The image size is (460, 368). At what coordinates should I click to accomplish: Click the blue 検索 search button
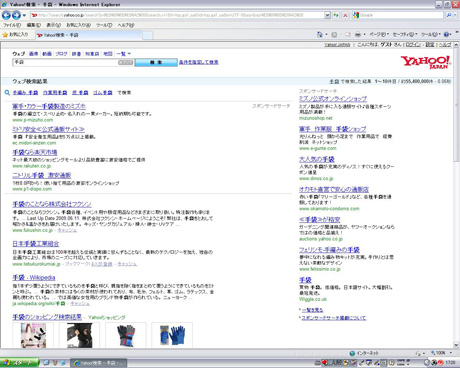coord(156,62)
